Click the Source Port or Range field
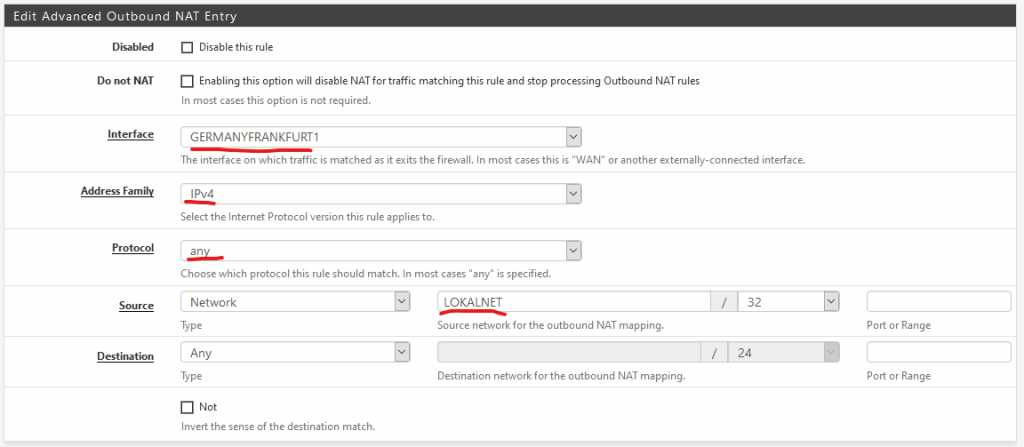The image size is (1024, 447). pyautogui.click(x=938, y=303)
